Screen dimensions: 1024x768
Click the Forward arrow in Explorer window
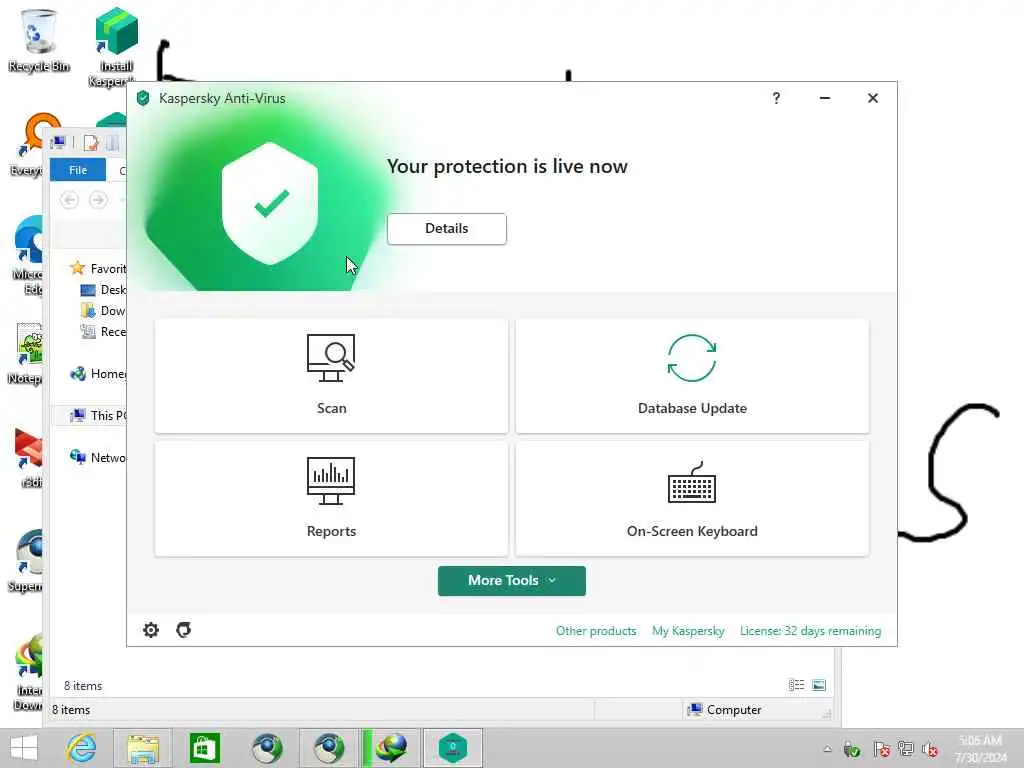[98, 200]
